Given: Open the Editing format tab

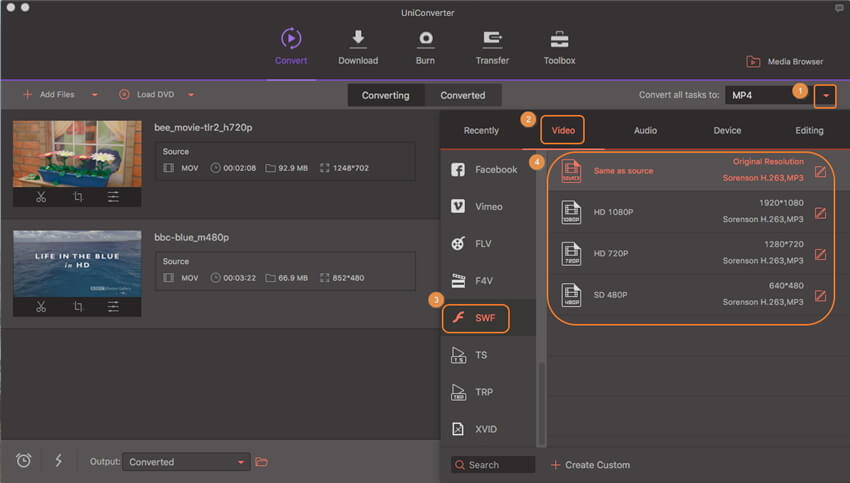Looking at the screenshot, I should coord(809,131).
